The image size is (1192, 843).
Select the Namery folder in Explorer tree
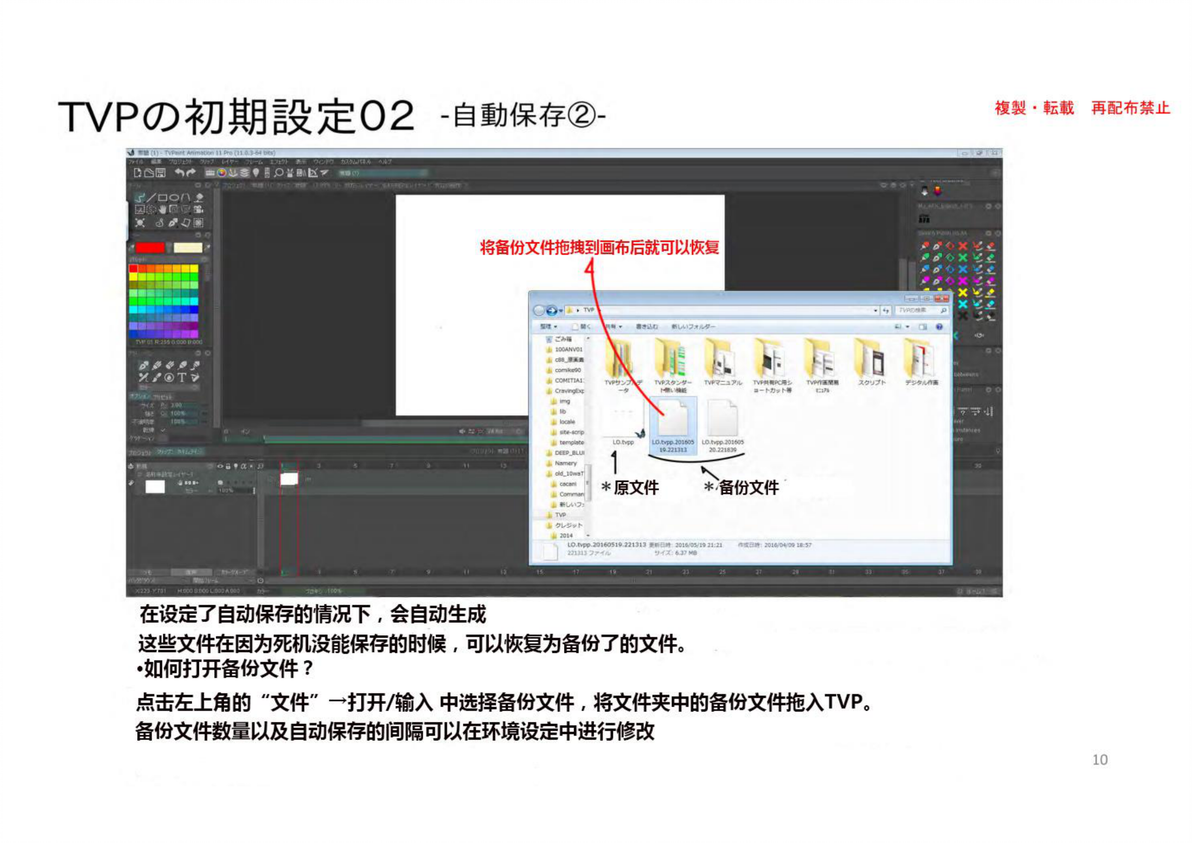[x=561, y=463]
